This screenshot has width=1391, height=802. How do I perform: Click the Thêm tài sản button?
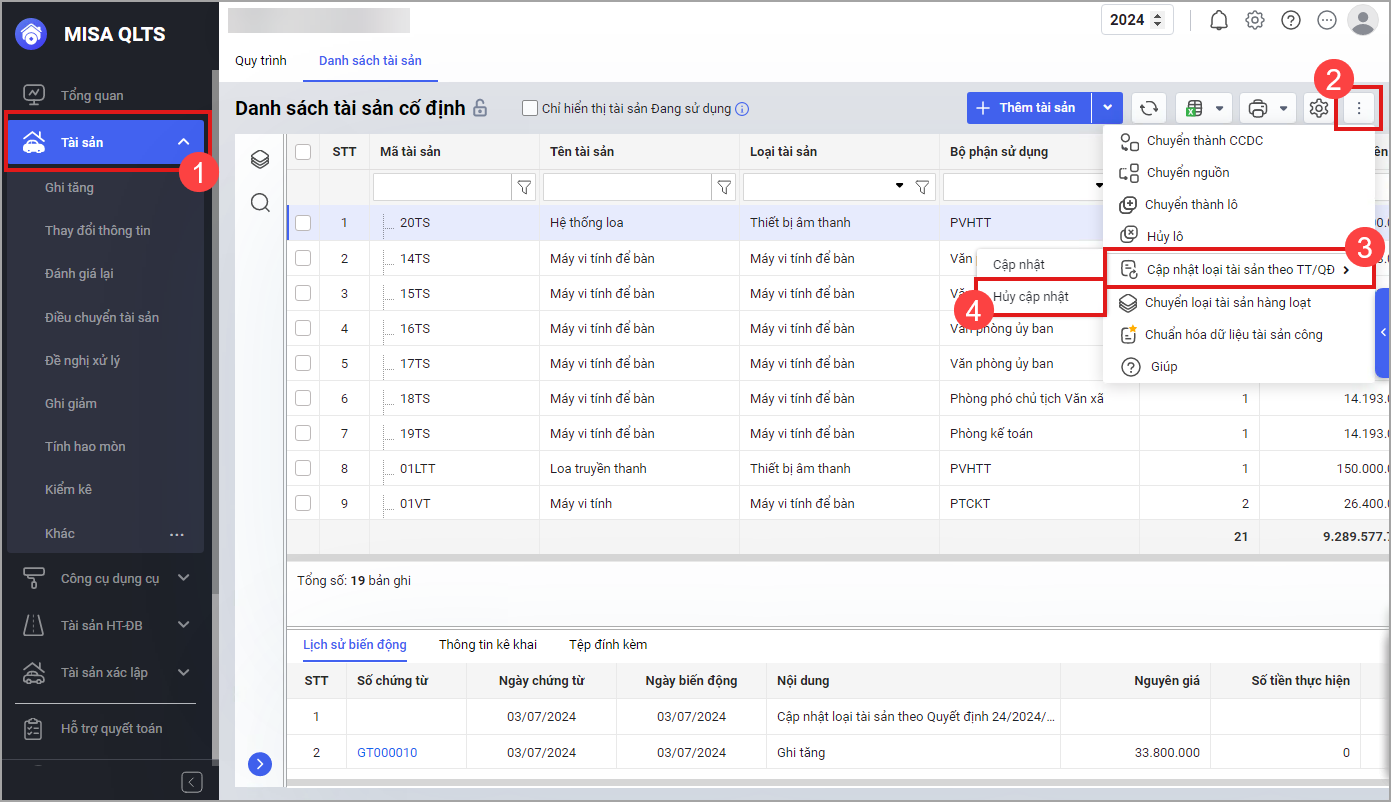point(1028,108)
